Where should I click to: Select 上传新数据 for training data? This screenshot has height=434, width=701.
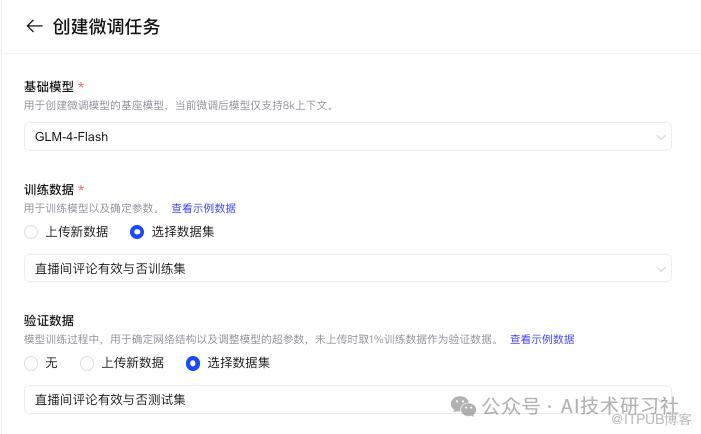[32, 232]
